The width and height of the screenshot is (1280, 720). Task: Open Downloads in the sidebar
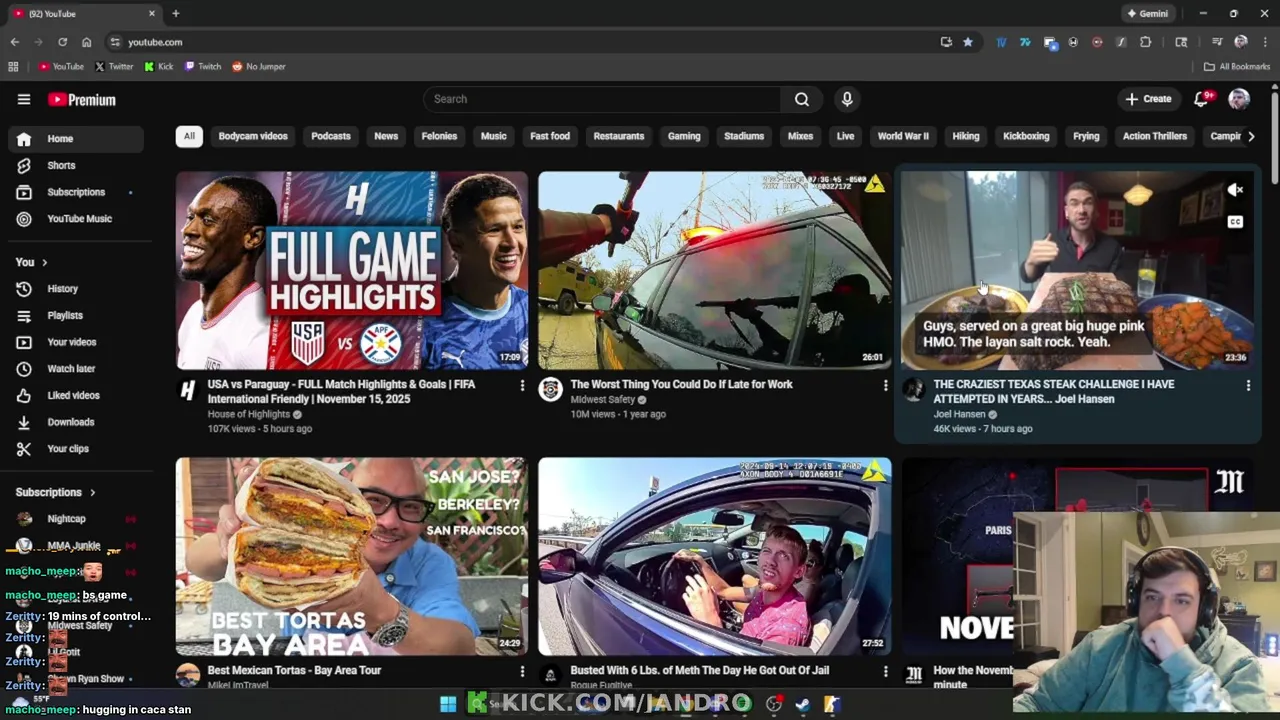click(x=74, y=422)
